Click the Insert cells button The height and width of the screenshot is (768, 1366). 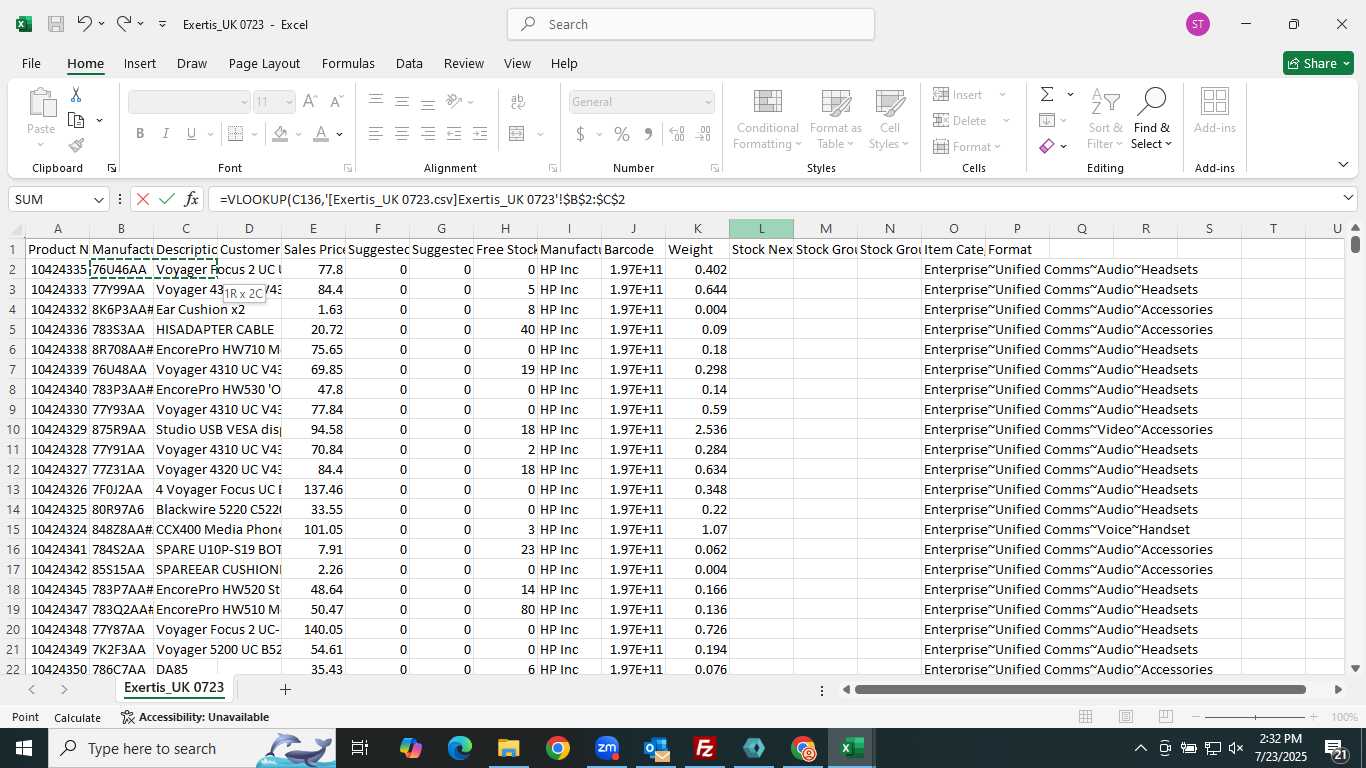(969, 95)
